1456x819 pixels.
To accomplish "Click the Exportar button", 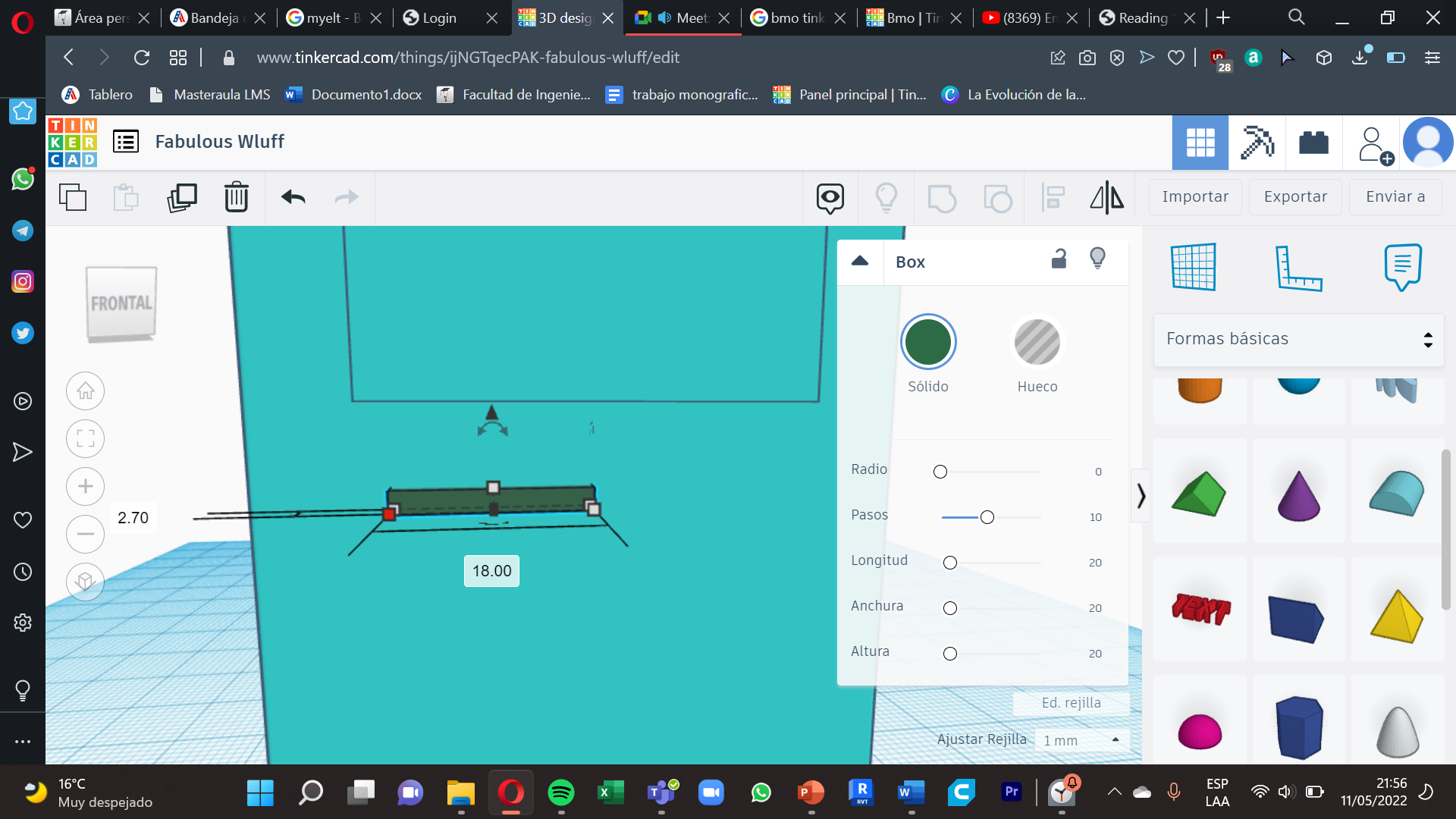I will pos(1295,196).
